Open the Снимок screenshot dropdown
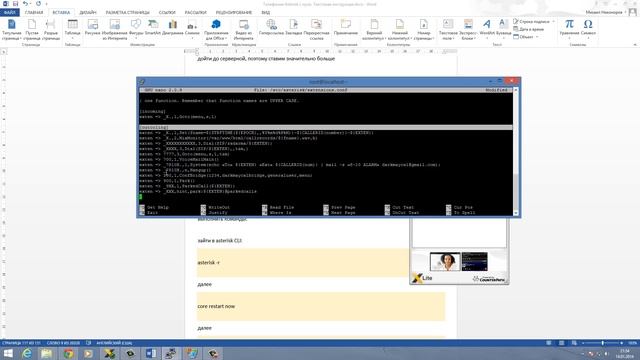The height and width of the screenshot is (360, 640). 192,28
